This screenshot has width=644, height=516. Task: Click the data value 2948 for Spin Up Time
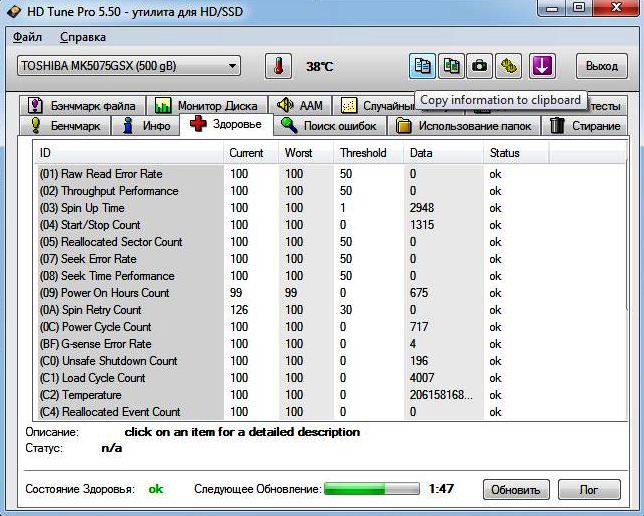coord(422,208)
